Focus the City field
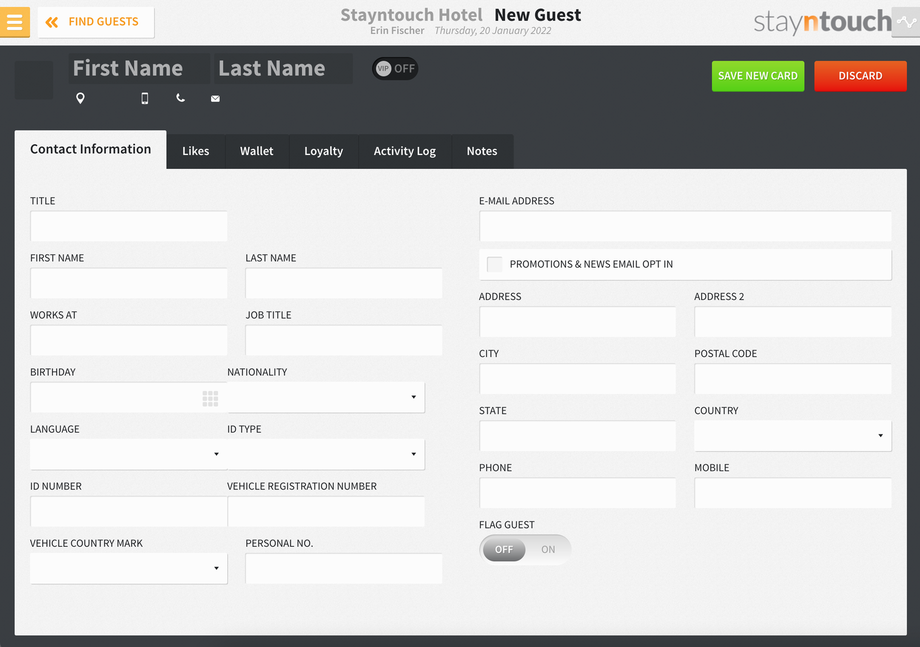The height and width of the screenshot is (647, 920). (577, 378)
